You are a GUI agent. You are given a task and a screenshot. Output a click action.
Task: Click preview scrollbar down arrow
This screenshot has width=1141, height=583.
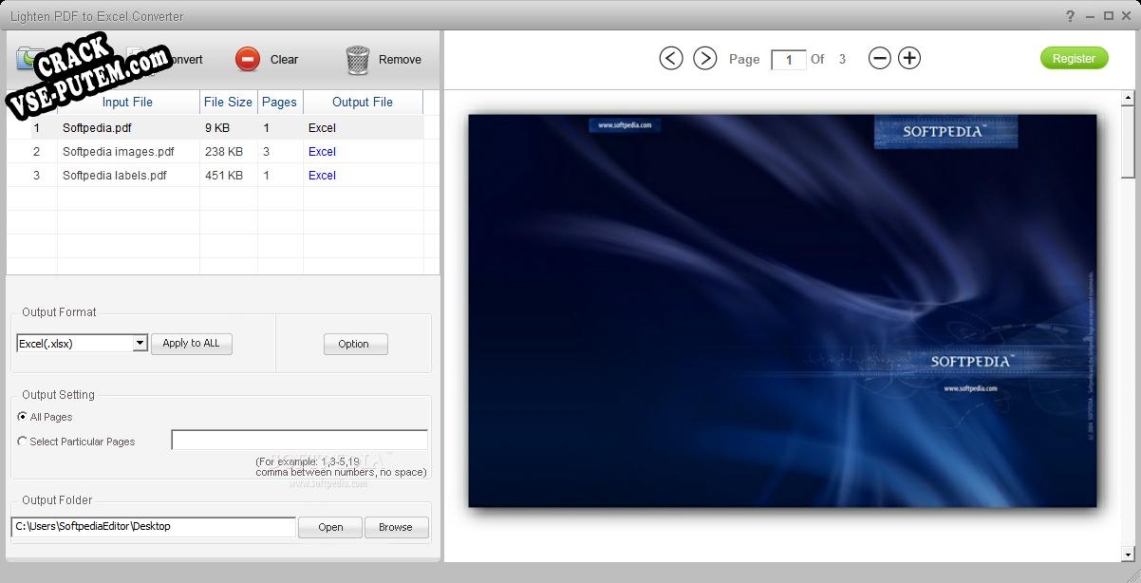pyautogui.click(x=1128, y=554)
